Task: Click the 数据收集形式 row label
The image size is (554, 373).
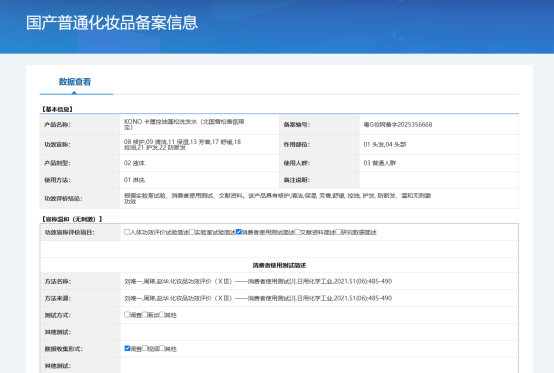Action: tap(64, 349)
